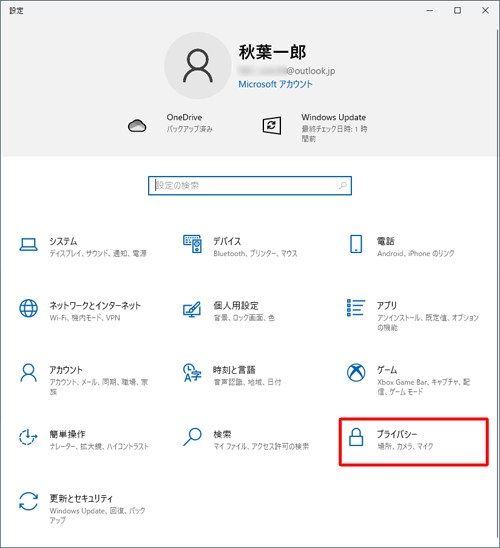The width and height of the screenshot is (500, 548).
Task: Click the デバイス keyboard and speaker icon
Action: pyautogui.click(x=192, y=244)
